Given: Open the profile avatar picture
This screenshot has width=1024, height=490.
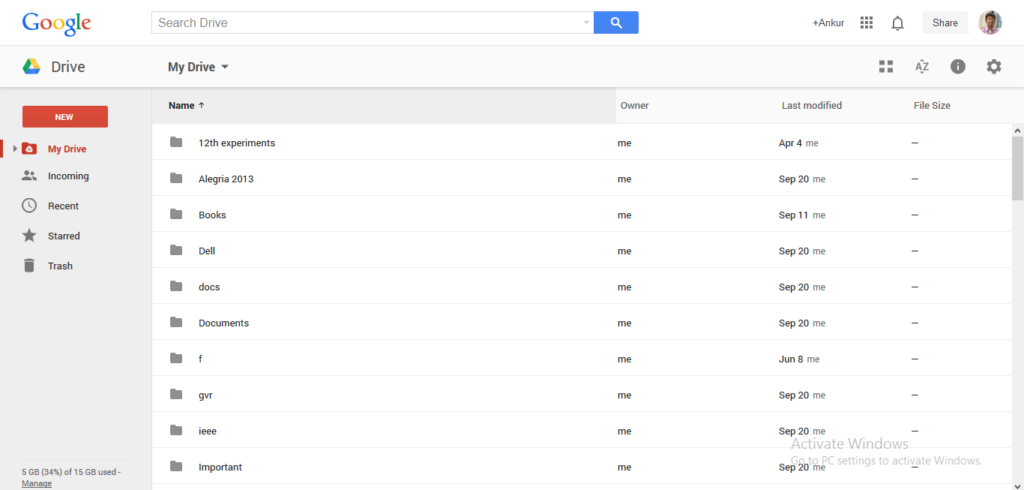Looking at the screenshot, I should tap(990, 23).
